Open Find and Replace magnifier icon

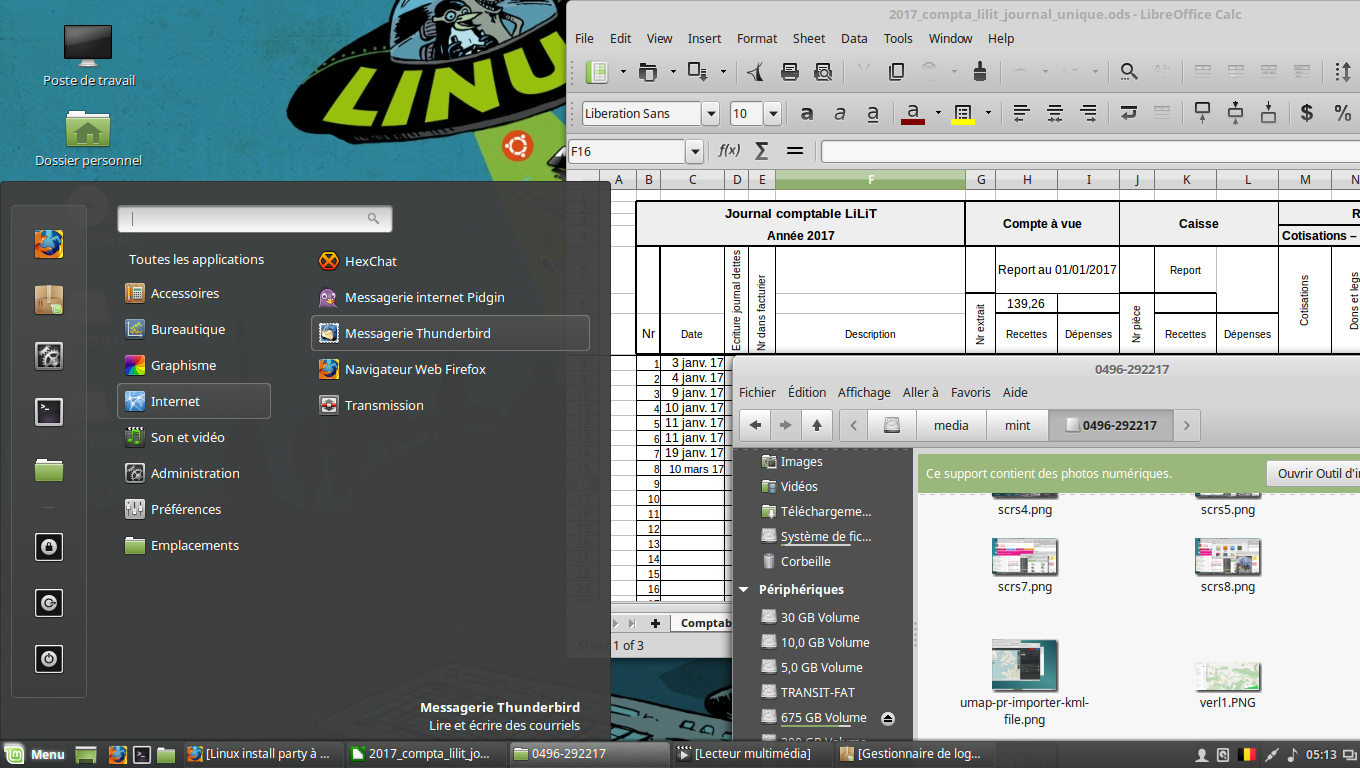[1128, 71]
